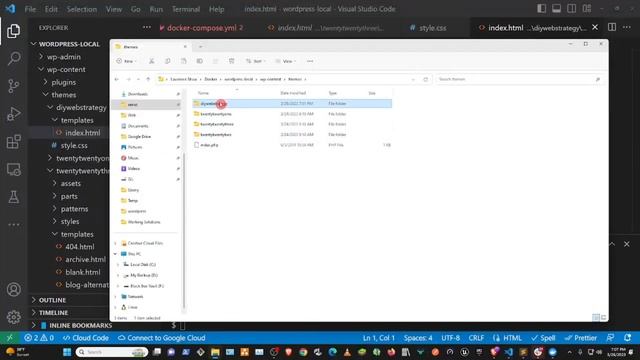Click Prettier in status bar
Viewport: 640px width, 360px height.
click(x=580, y=338)
